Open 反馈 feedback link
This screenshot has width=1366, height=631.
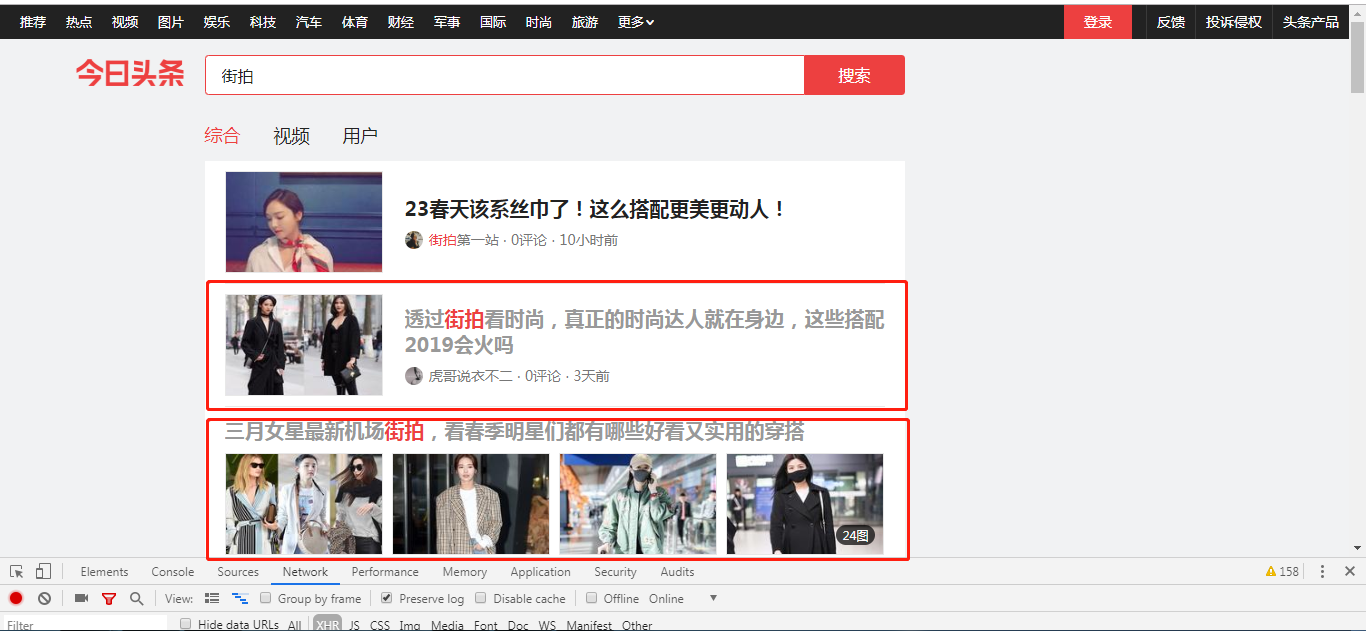[x=1171, y=22]
